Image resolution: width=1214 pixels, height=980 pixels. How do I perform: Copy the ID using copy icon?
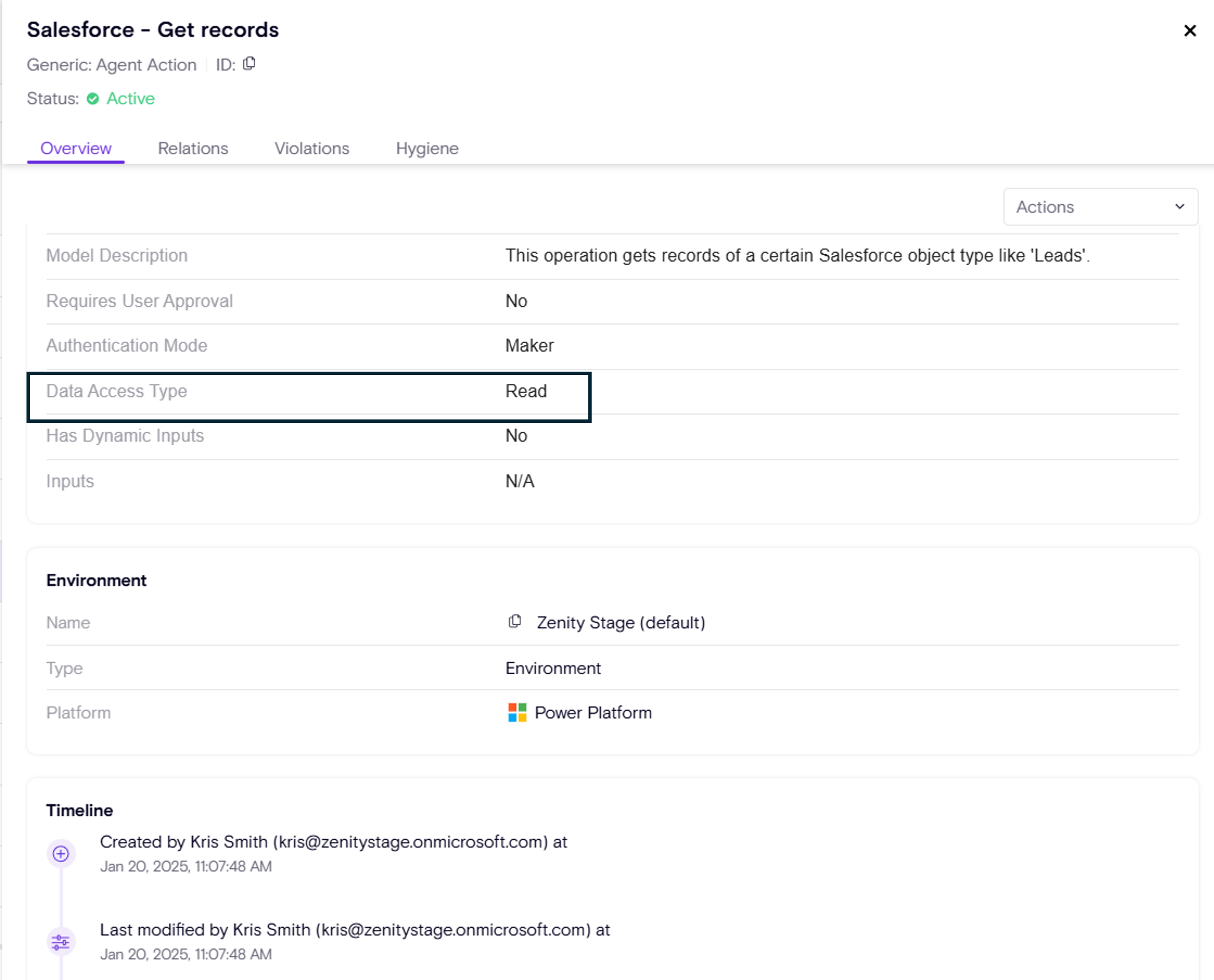pos(249,64)
